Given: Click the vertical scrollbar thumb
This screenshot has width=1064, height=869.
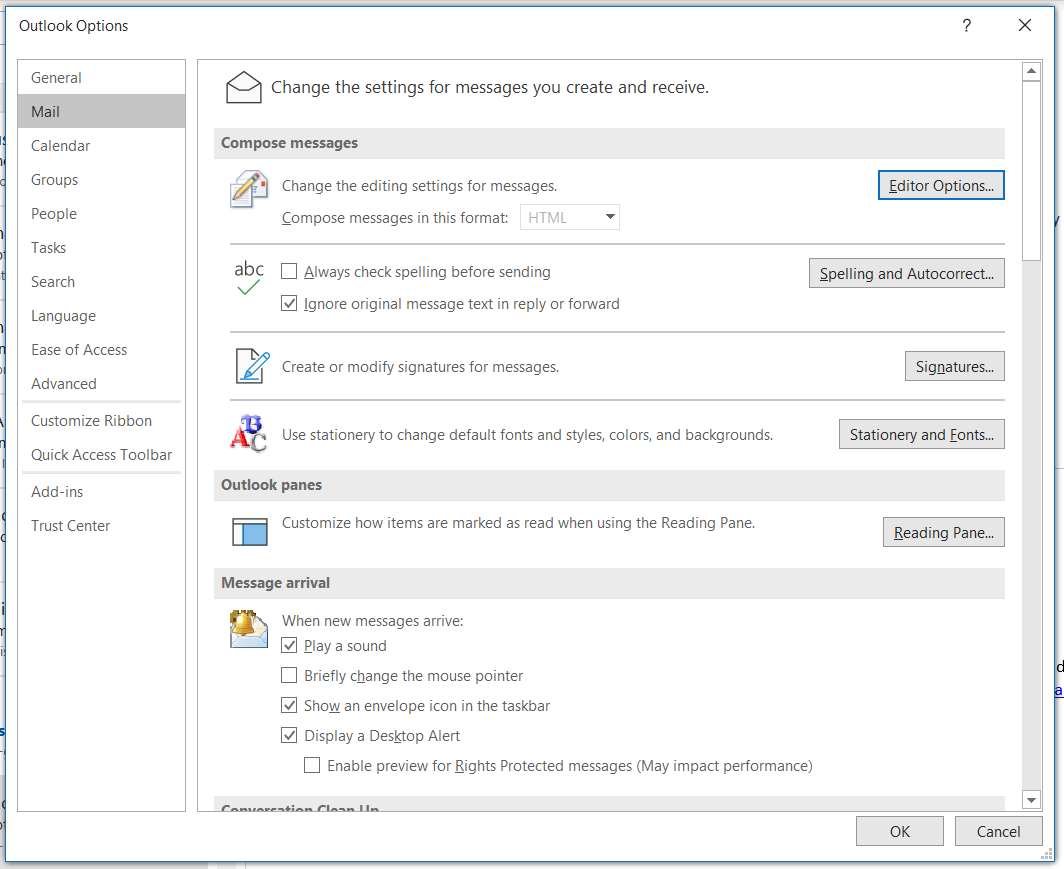Looking at the screenshot, I should coord(1031,170).
